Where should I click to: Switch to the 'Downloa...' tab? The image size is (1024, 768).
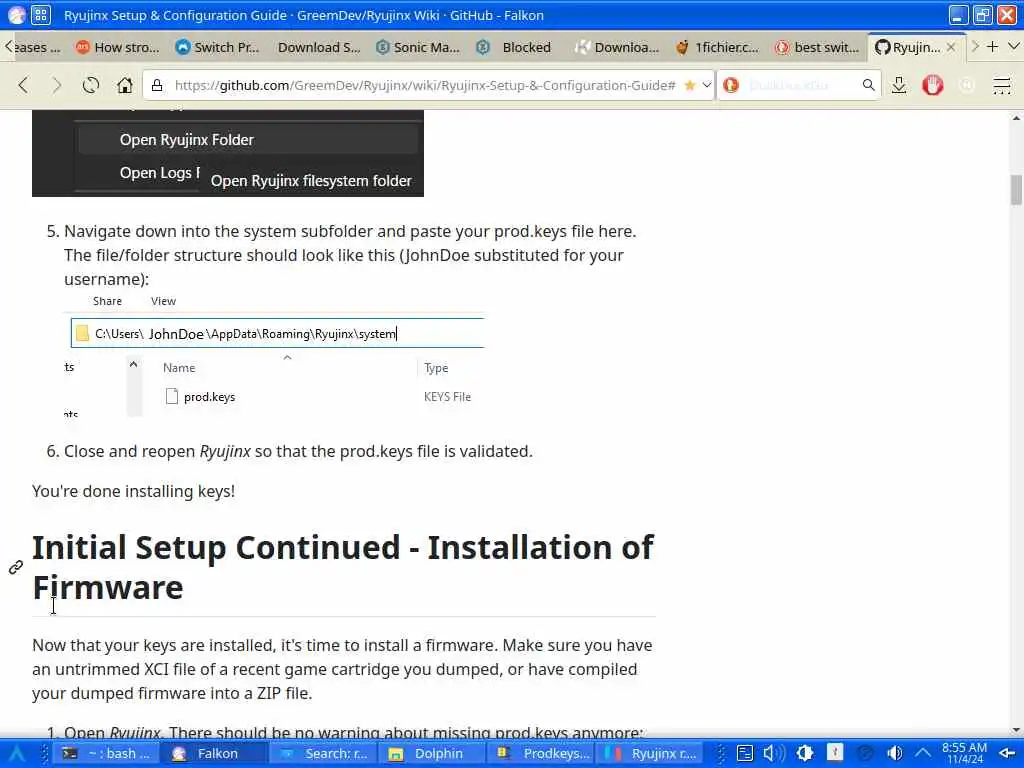(617, 47)
